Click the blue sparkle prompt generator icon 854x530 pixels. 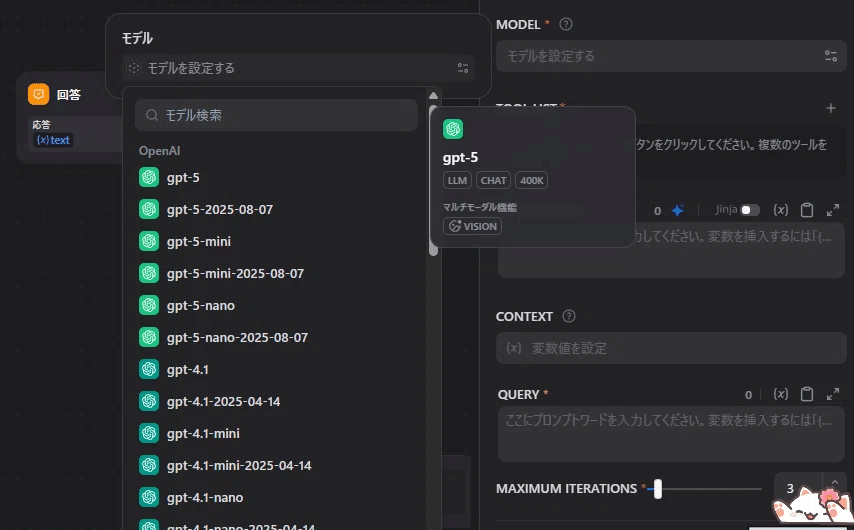(x=677, y=210)
